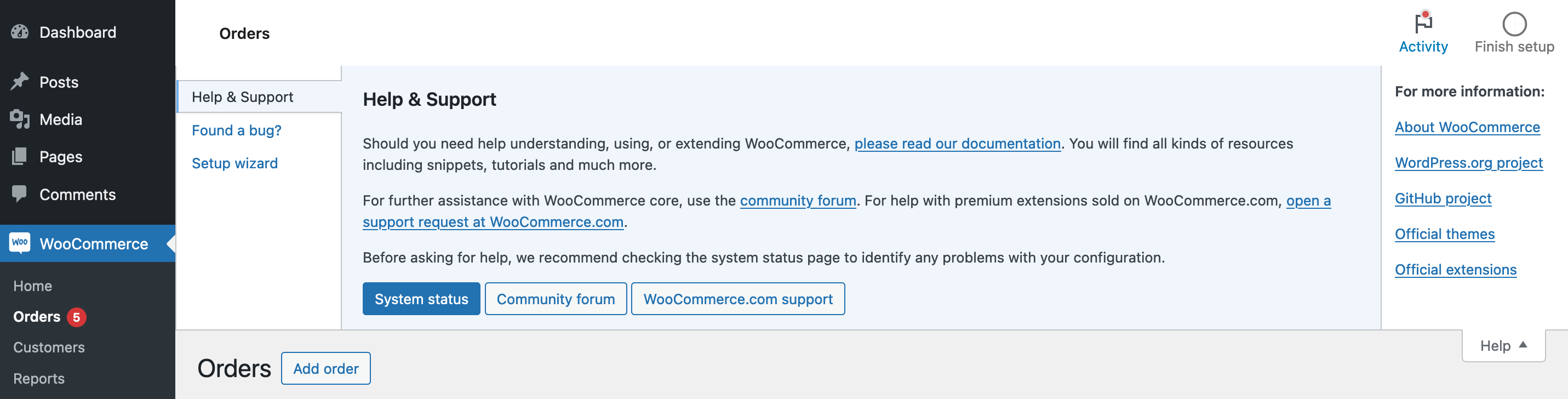The width and height of the screenshot is (1568, 399).
Task: Open the Setup wizard tab
Action: pos(234,163)
